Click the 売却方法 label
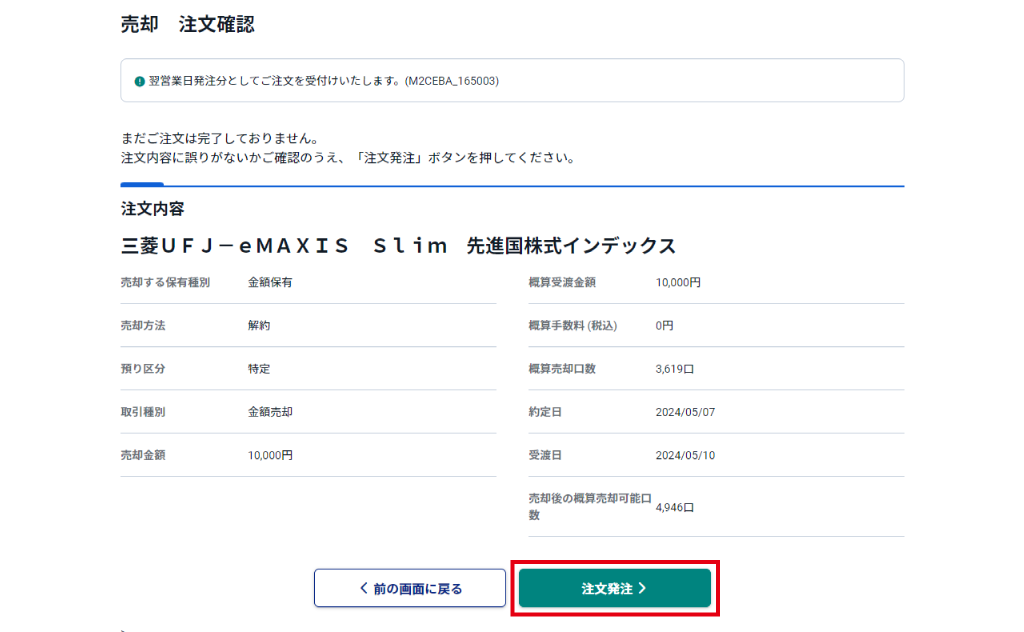The width and height of the screenshot is (1024, 632). click(143, 326)
